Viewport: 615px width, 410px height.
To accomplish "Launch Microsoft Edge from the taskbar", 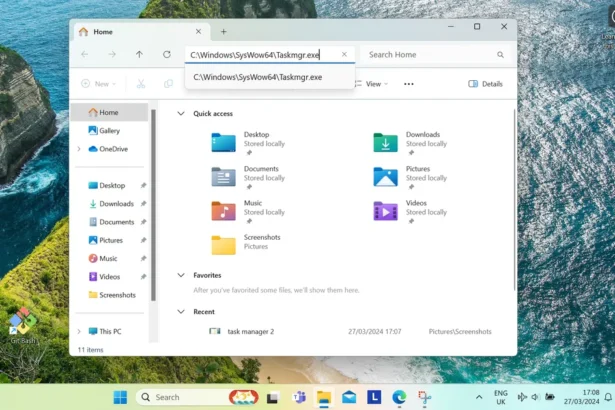I will 399,397.
